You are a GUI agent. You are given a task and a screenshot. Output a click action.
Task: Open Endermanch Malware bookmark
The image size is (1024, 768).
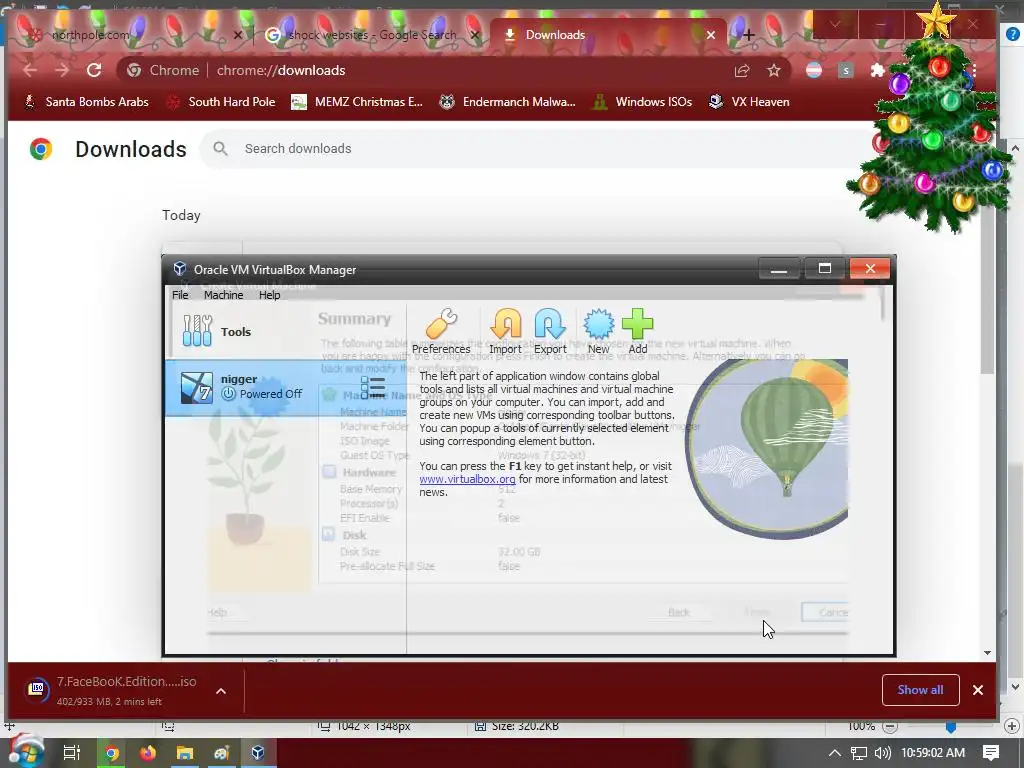click(x=507, y=102)
